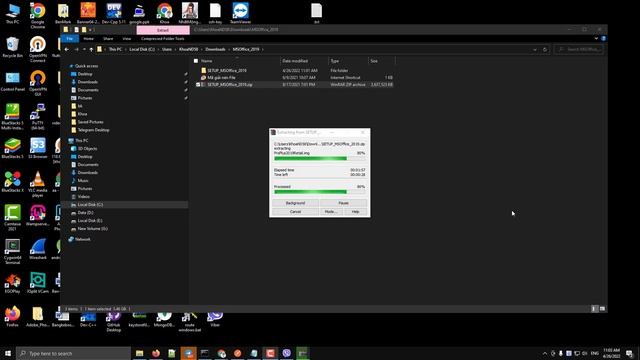Open Music in navigation pane

[x=83, y=180]
